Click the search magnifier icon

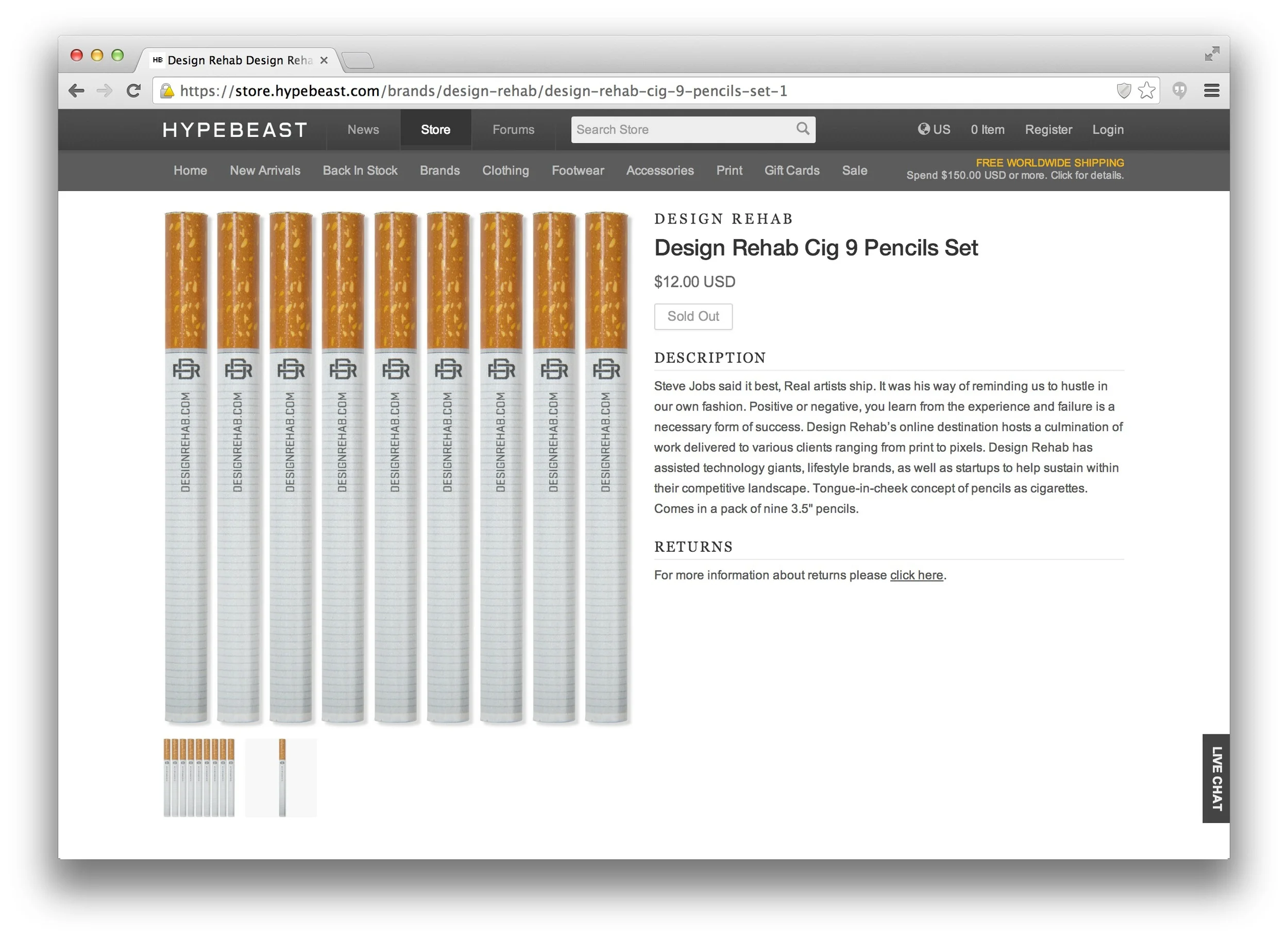click(803, 129)
